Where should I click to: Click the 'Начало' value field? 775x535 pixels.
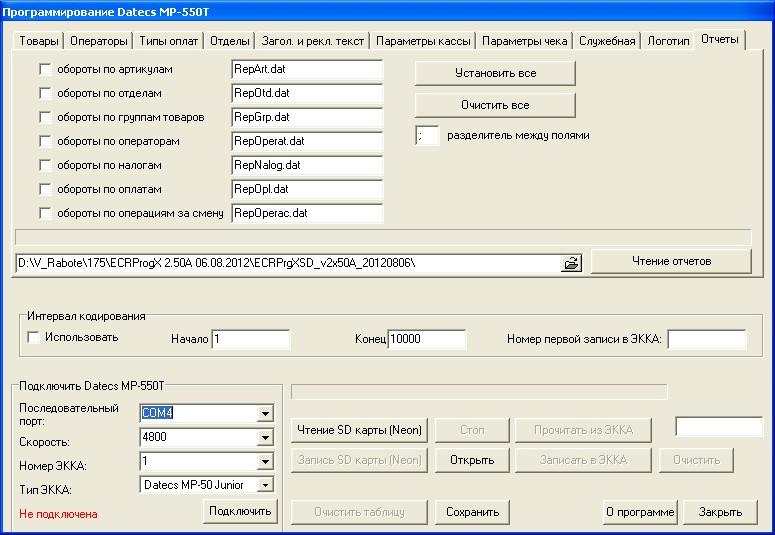251,339
